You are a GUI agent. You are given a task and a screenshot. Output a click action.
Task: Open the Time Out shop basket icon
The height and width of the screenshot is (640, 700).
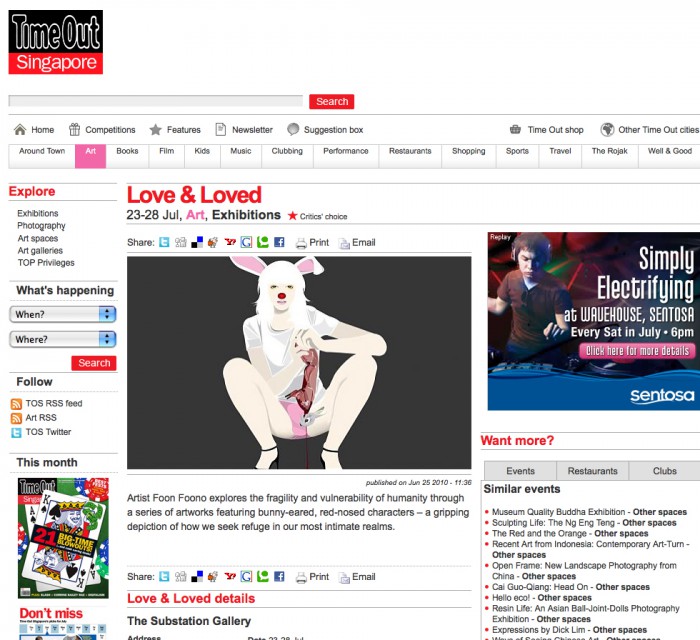(x=515, y=130)
